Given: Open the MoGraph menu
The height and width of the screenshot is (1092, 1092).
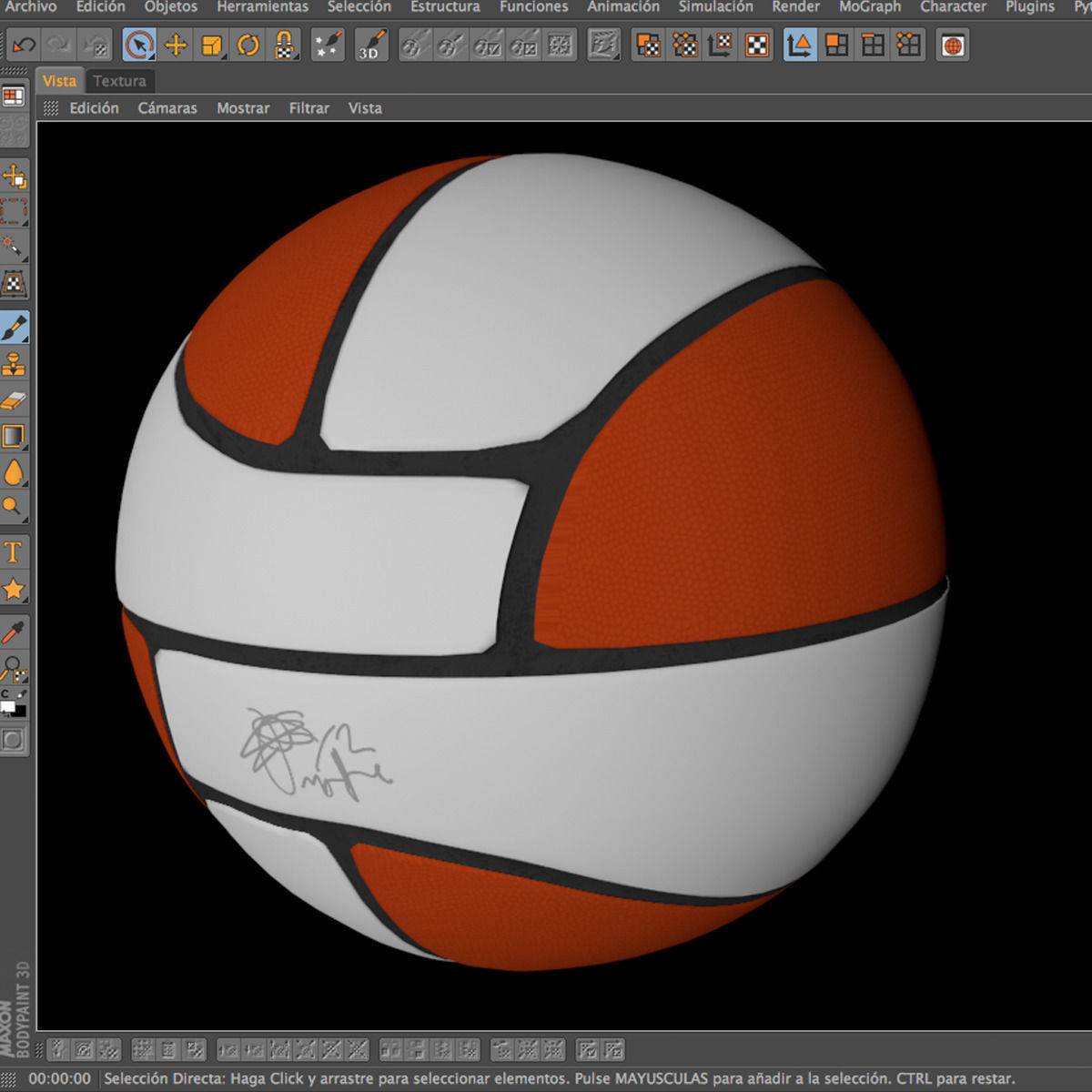Looking at the screenshot, I should (x=870, y=7).
